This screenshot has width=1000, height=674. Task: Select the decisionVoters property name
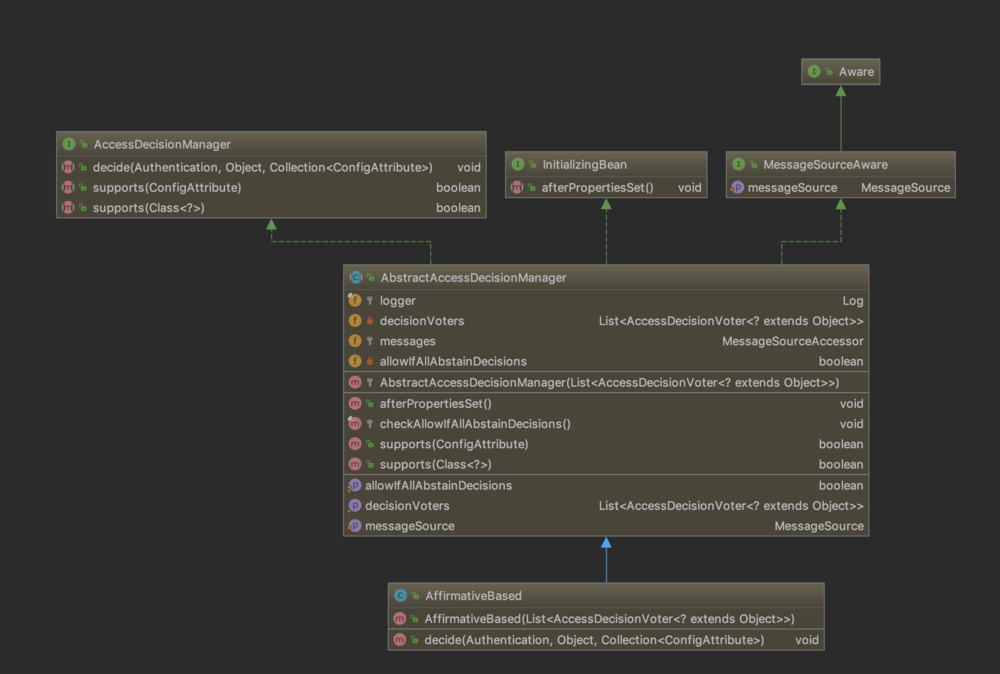[x=407, y=506]
